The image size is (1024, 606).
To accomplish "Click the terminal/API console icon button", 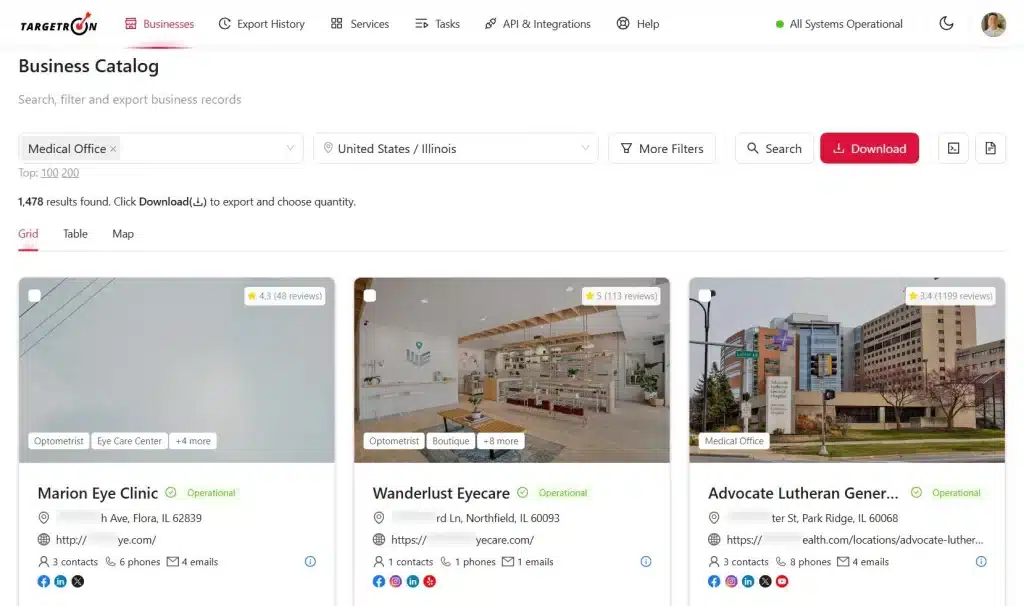I will point(953,148).
